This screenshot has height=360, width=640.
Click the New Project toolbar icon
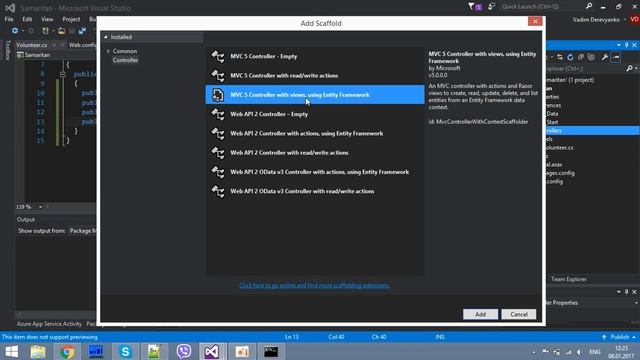point(45,31)
